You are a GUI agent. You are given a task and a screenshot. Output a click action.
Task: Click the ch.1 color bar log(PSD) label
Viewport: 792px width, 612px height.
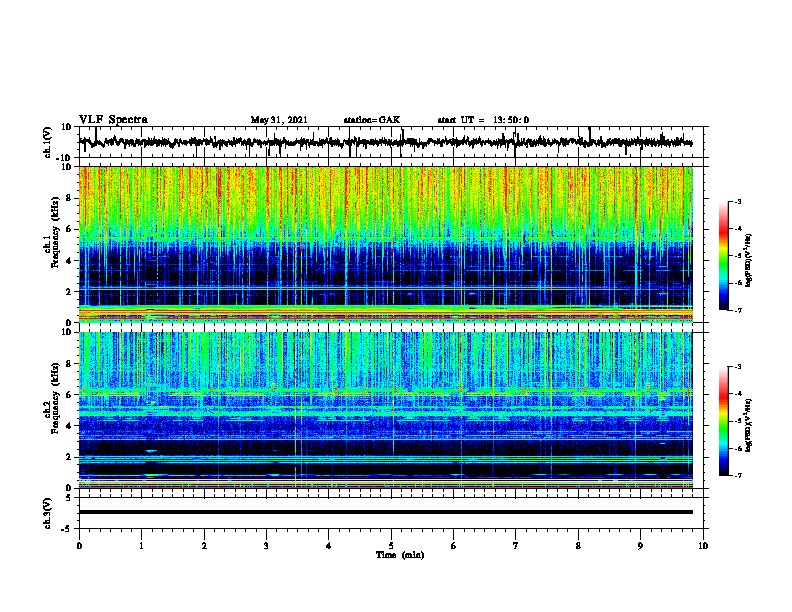click(x=748, y=260)
